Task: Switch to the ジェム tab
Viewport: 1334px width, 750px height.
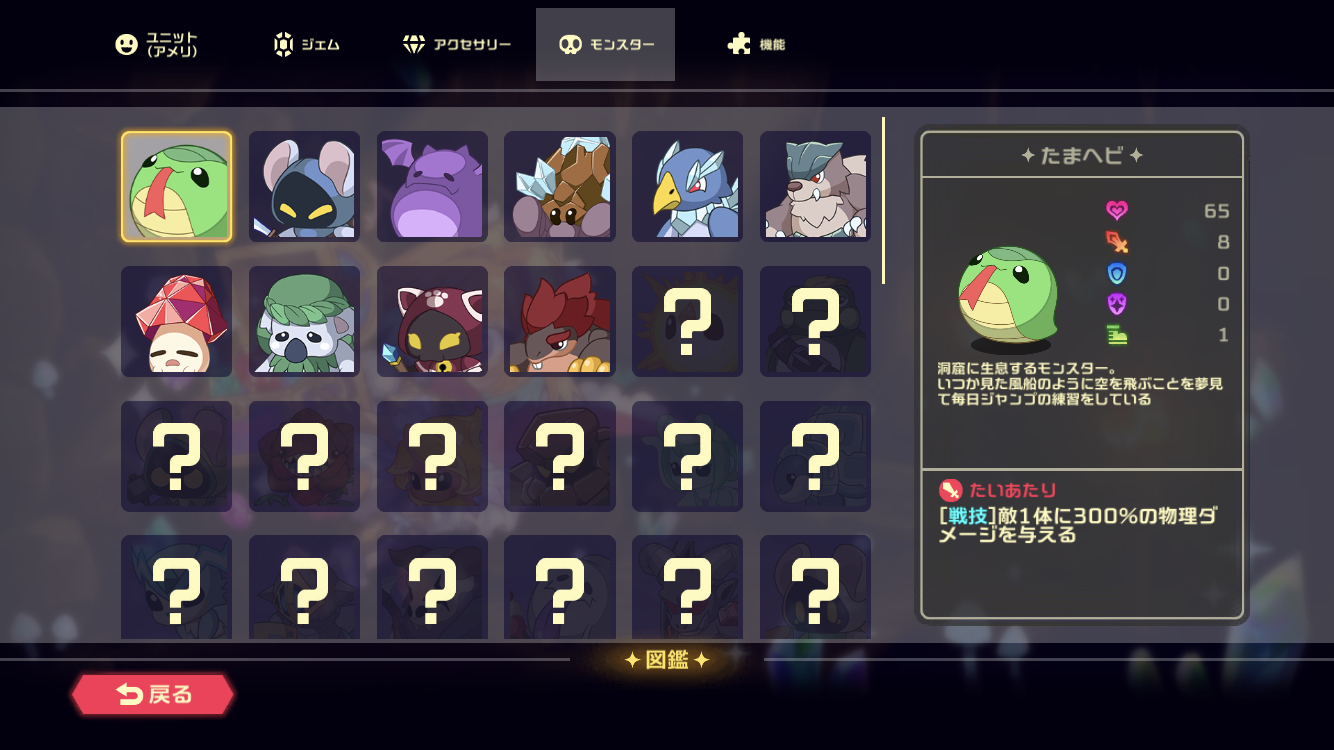Action: coord(307,45)
